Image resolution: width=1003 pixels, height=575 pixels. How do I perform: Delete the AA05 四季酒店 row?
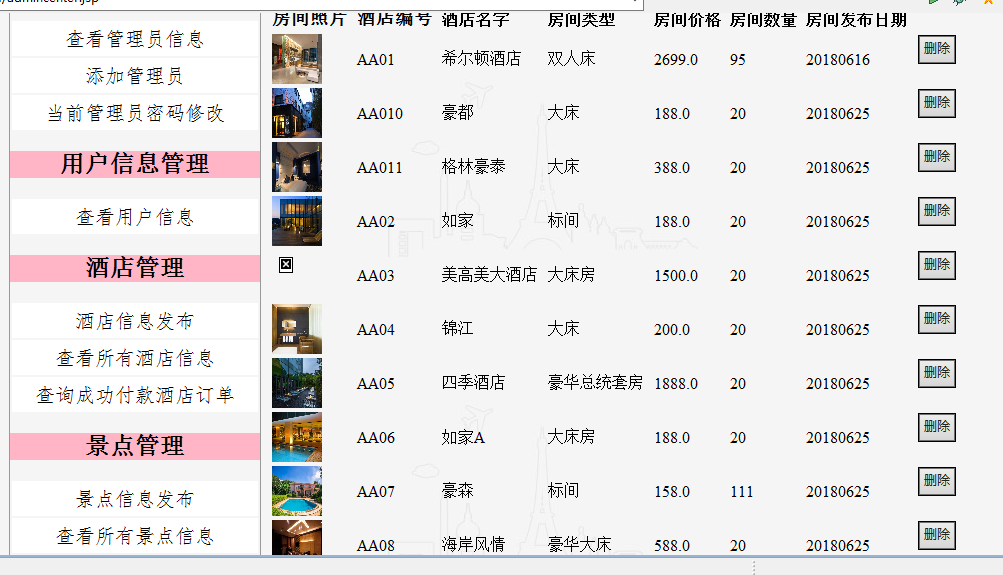937,374
